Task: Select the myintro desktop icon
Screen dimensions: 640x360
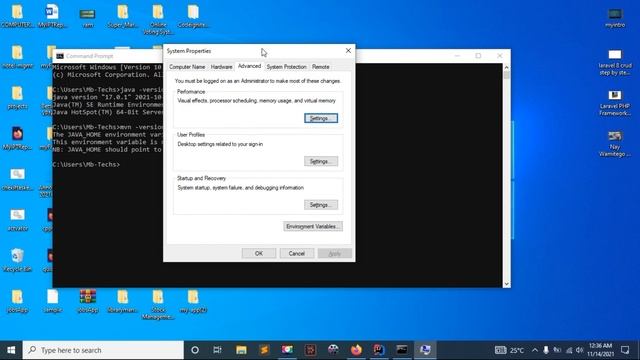Action: point(615,18)
